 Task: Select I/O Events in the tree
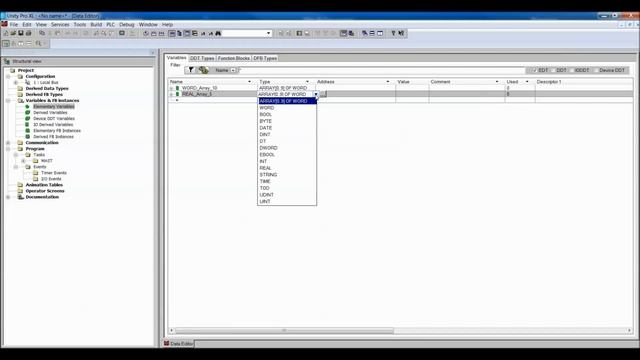[x=51, y=179]
